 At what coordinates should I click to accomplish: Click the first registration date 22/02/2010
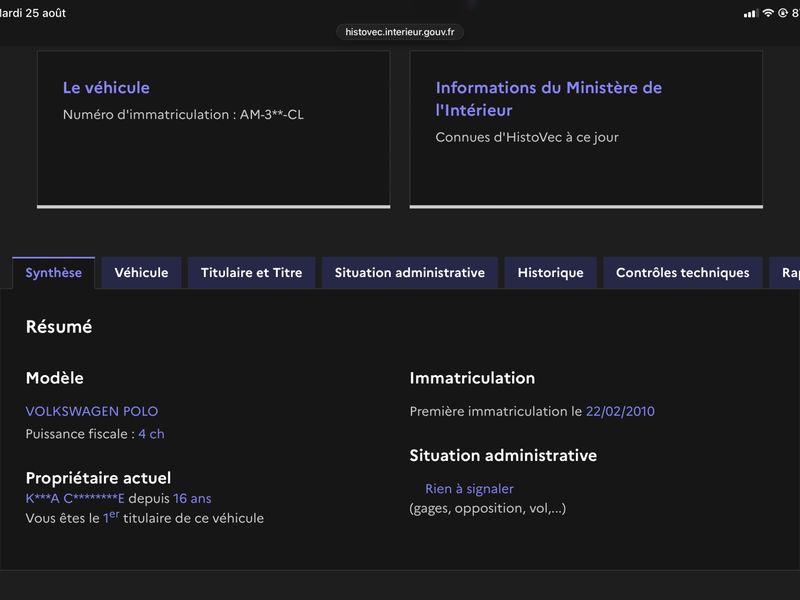coord(620,411)
